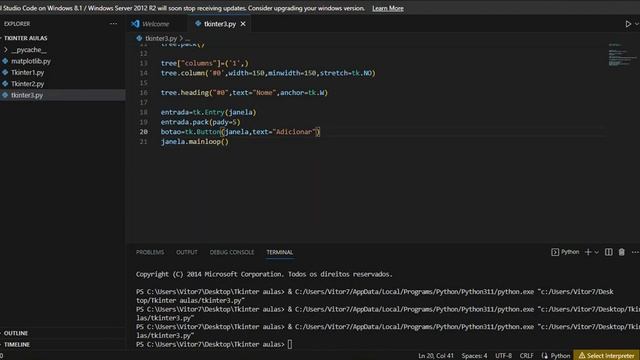
Task: Click the tree.column code line
Action: coord(268,73)
